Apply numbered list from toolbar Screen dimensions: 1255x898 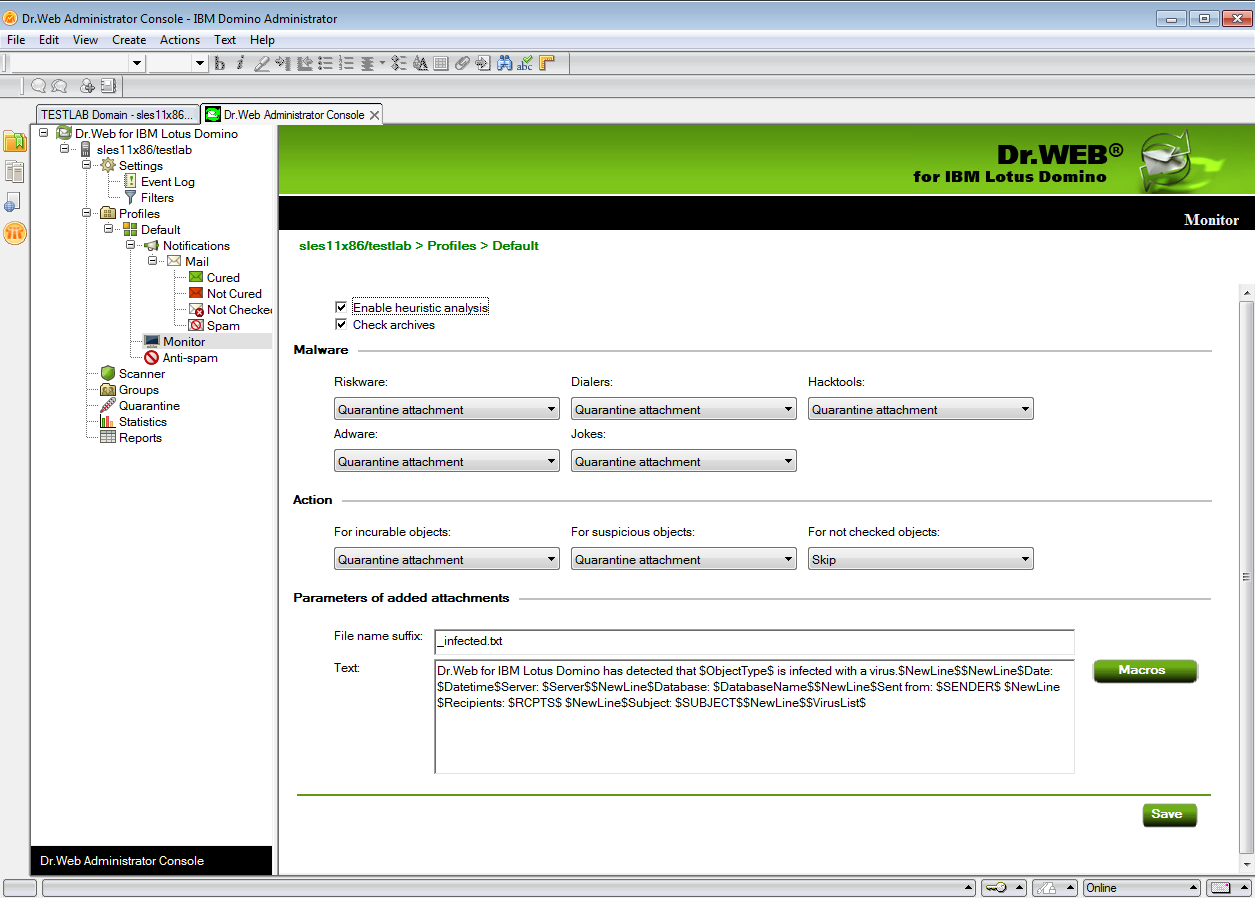point(346,63)
